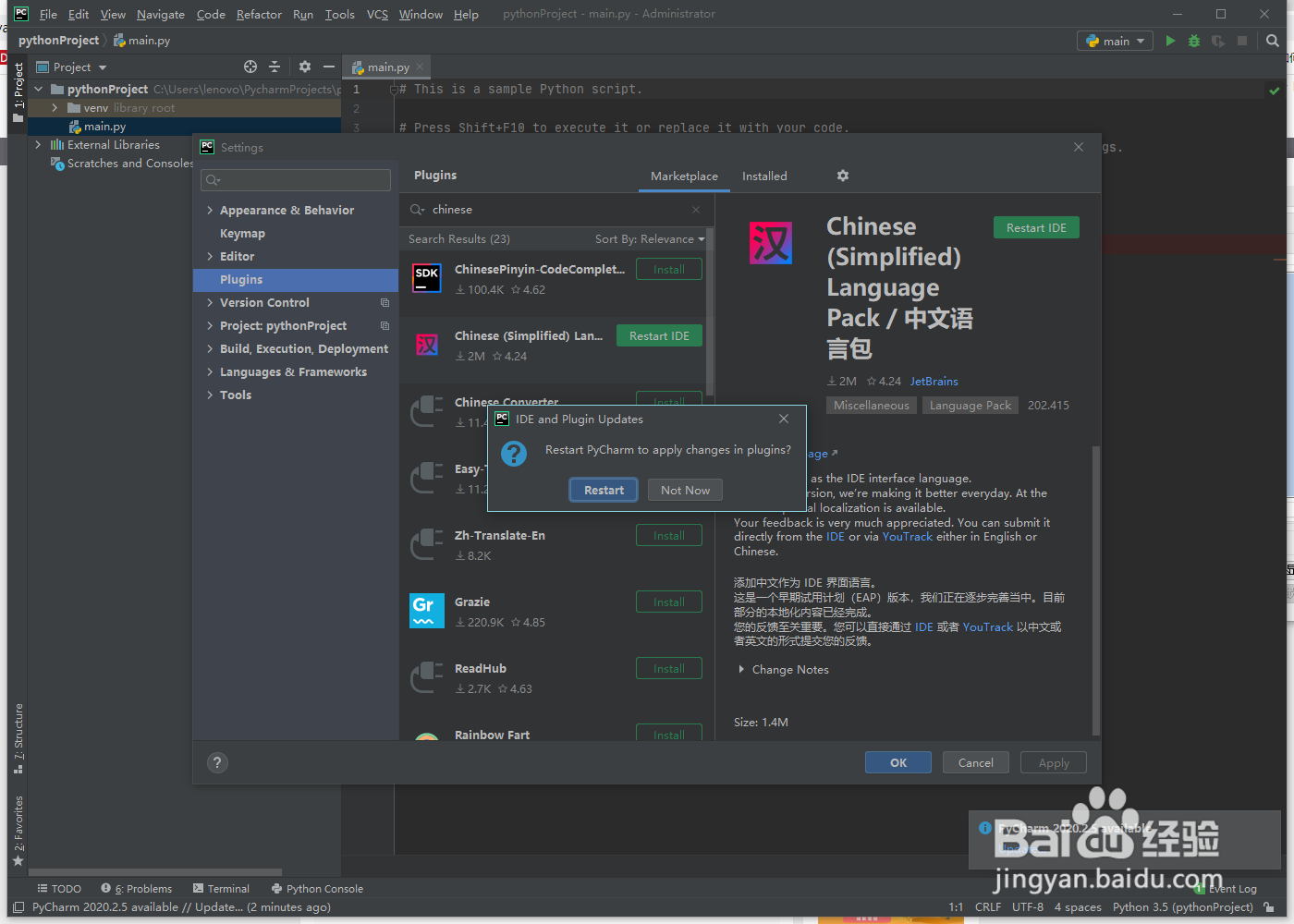Start debugging with the bug icon
This screenshot has width=1294, height=924.
click(x=1194, y=41)
